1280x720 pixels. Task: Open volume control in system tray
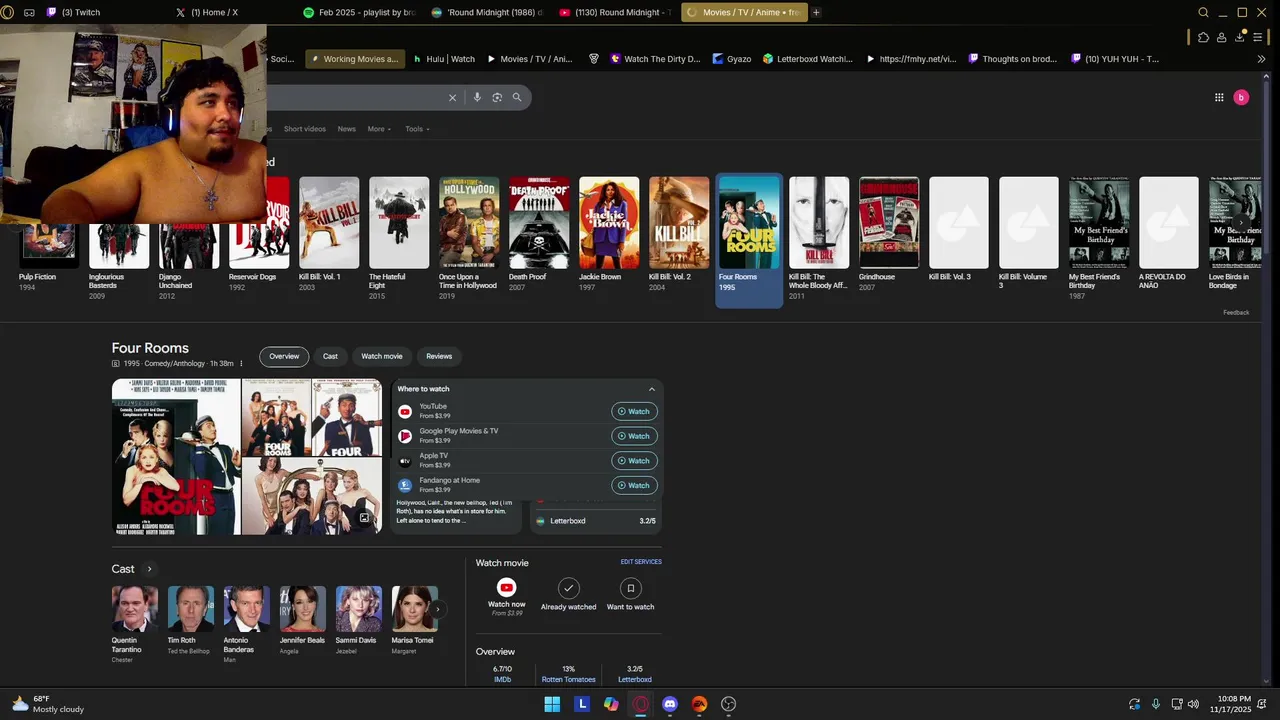click(x=1193, y=704)
